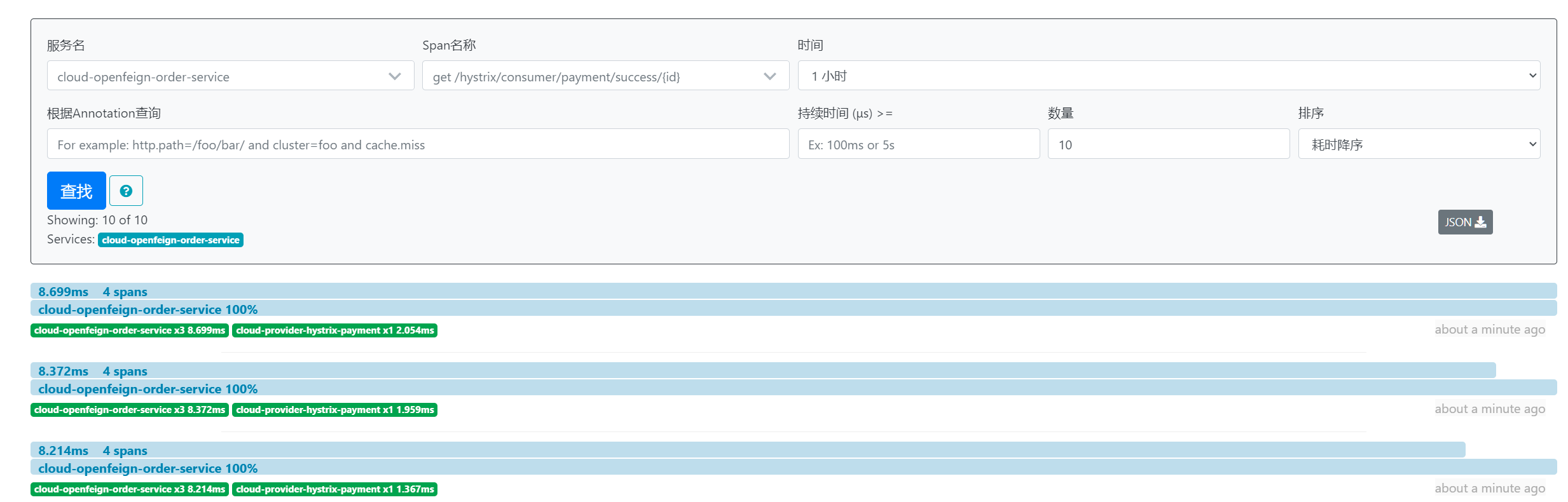Focus the 数量 limit field showing 10
Image resolution: width=1568 pixels, height=502 pixels.
[1169, 144]
